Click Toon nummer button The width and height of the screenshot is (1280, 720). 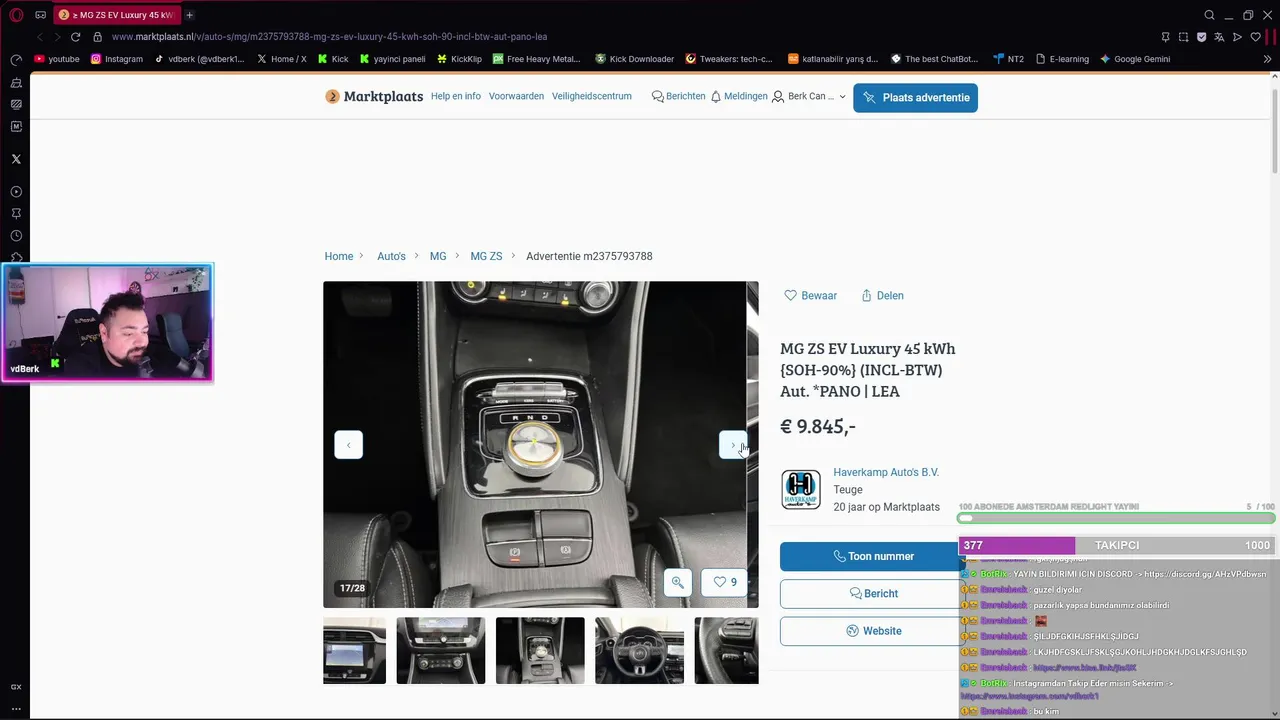(872, 556)
